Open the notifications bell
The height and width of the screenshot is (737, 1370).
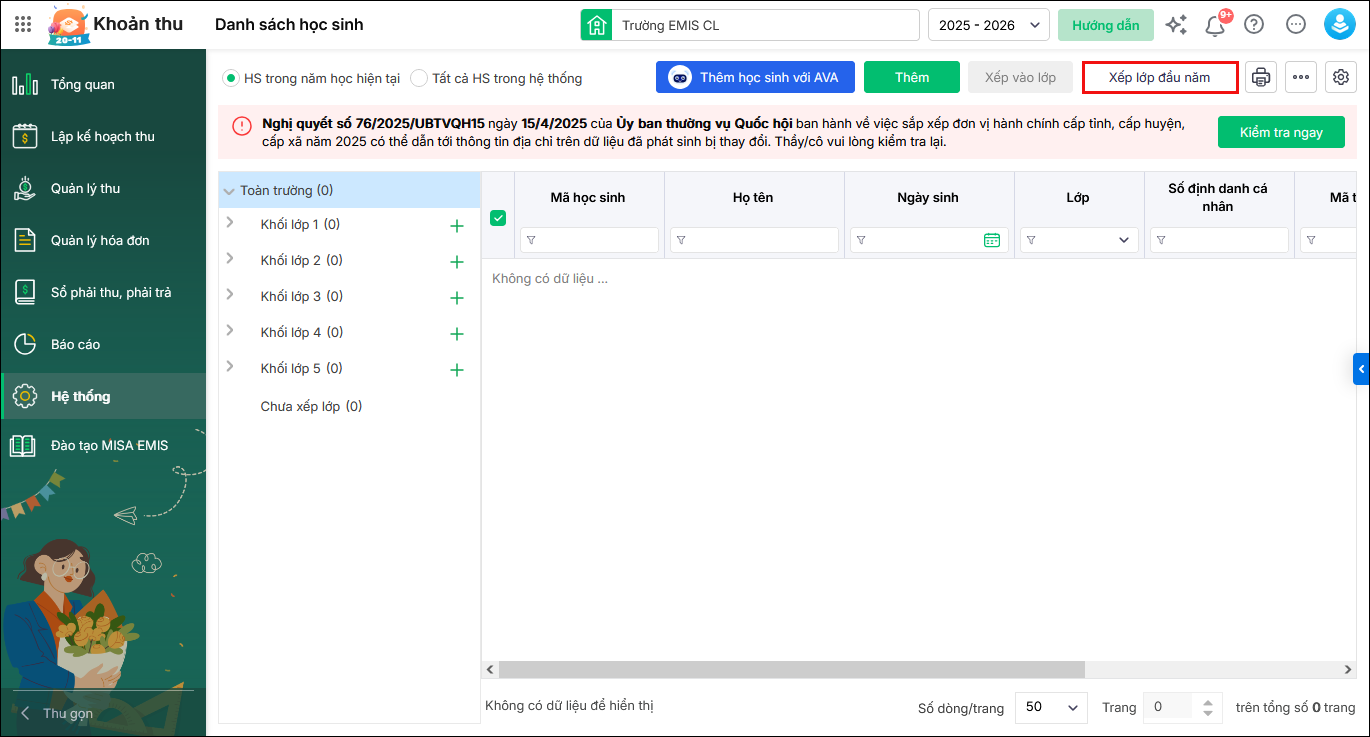(1215, 25)
